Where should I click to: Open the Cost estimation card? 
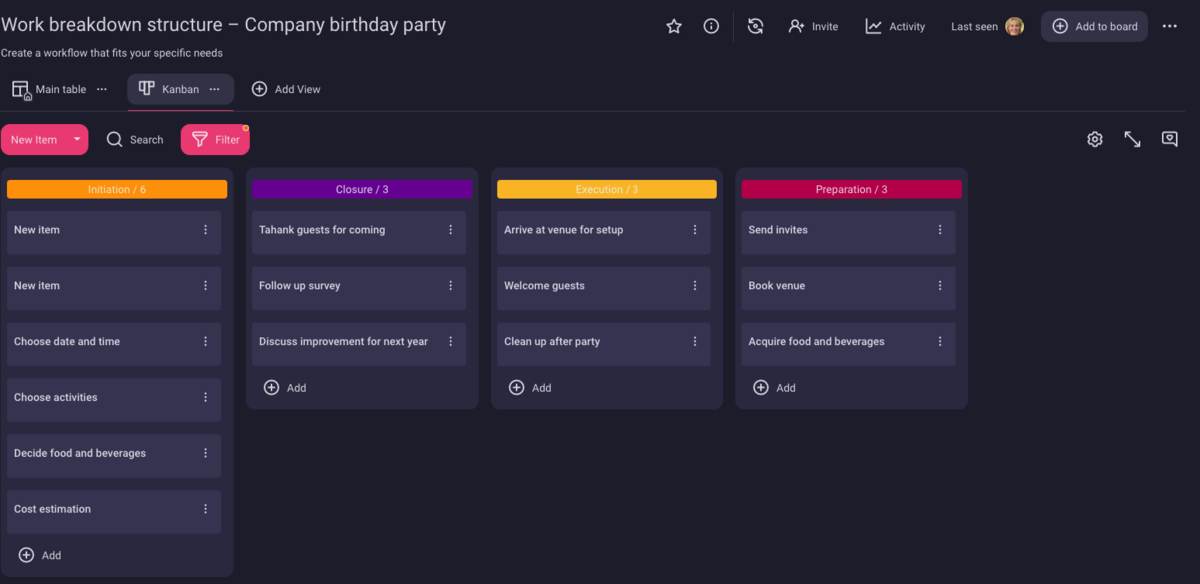point(100,510)
